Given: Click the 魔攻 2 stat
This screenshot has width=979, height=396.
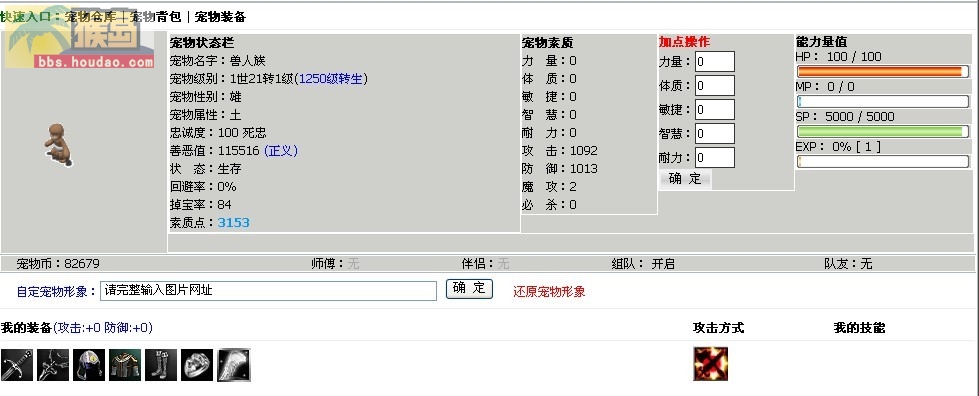Looking at the screenshot, I should [549, 186].
